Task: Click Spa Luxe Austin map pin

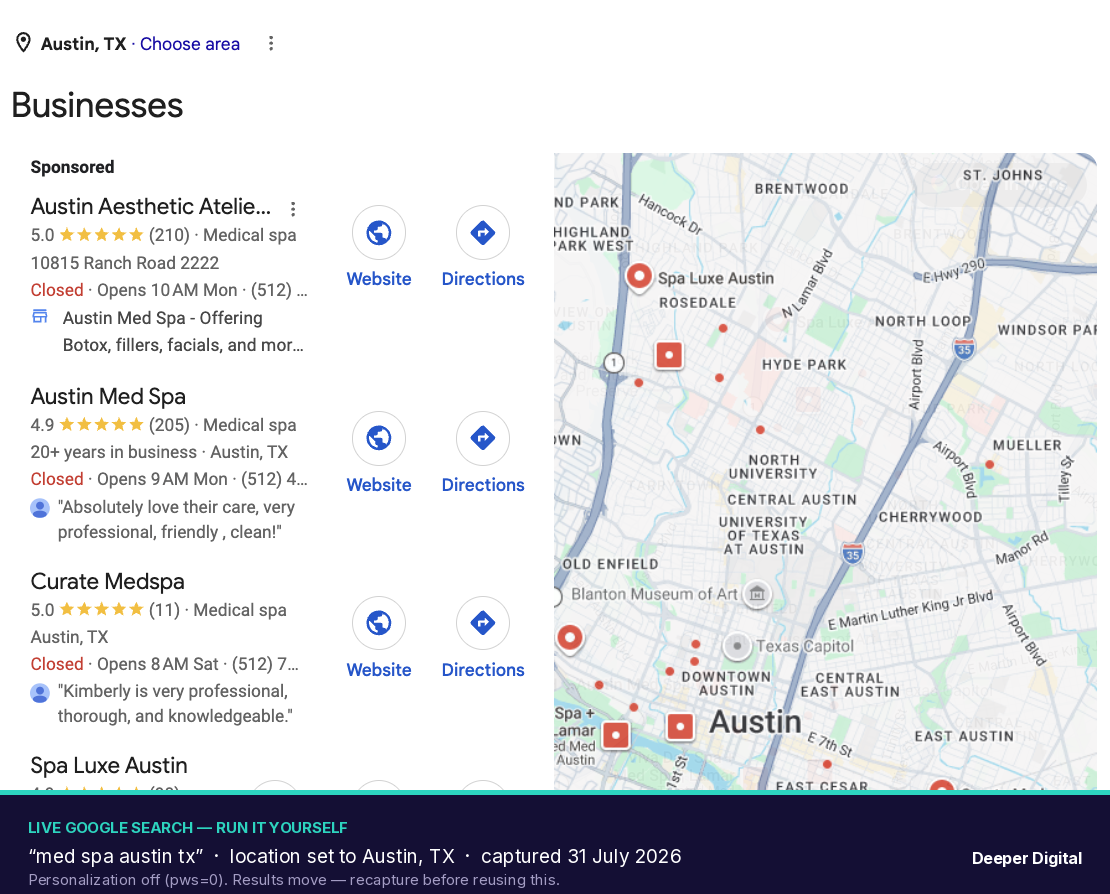Action: point(639,277)
